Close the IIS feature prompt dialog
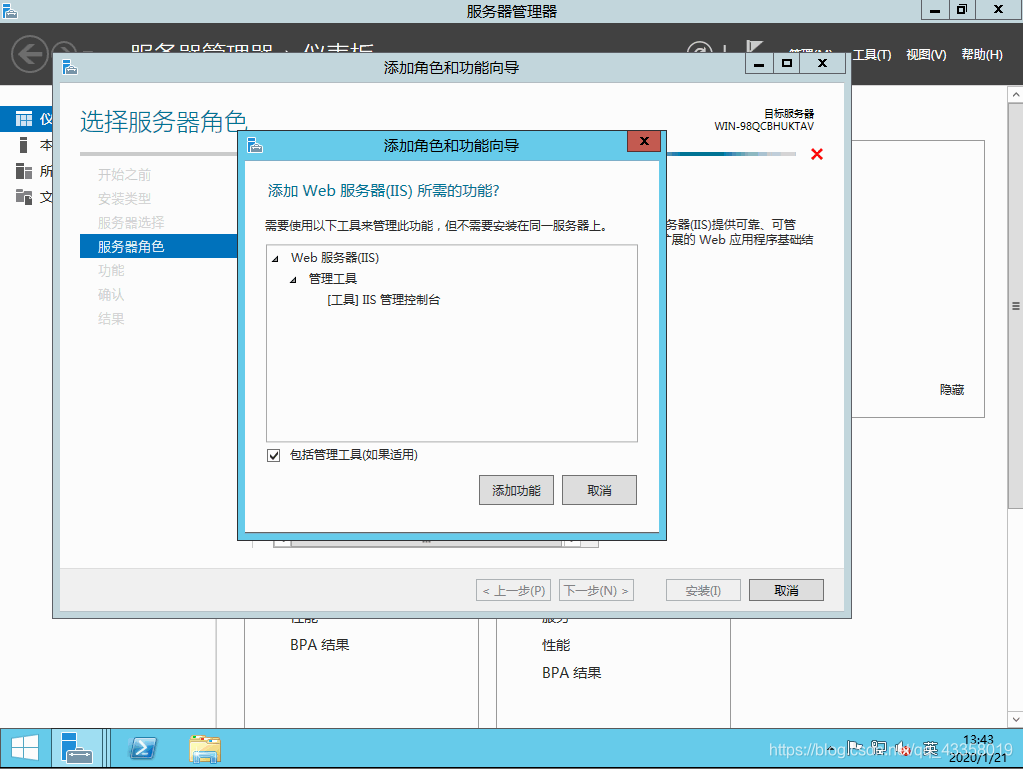The image size is (1023, 769). 644,142
